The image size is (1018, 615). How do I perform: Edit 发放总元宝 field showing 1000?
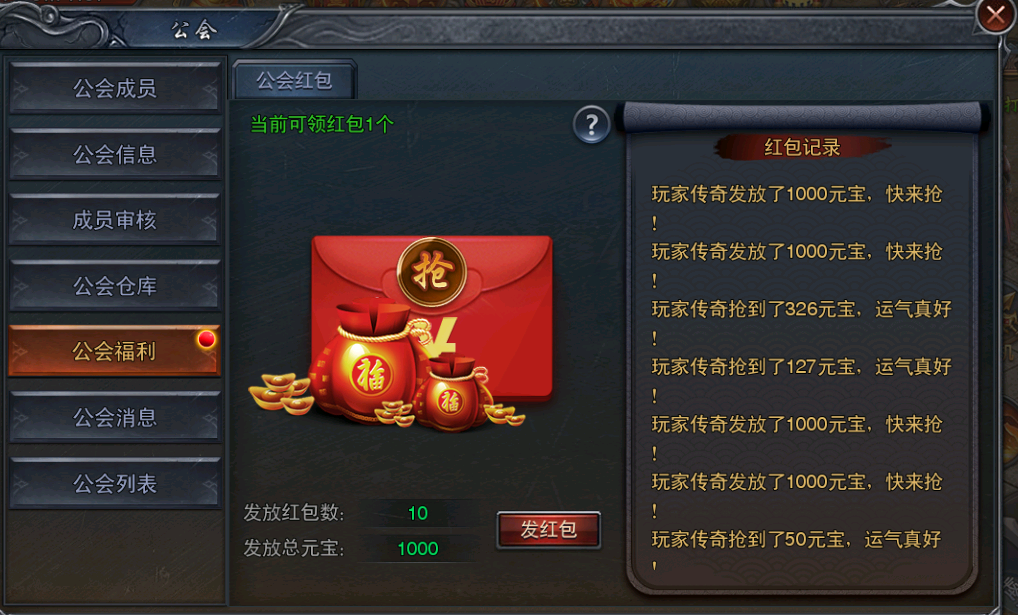click(417, 549)
